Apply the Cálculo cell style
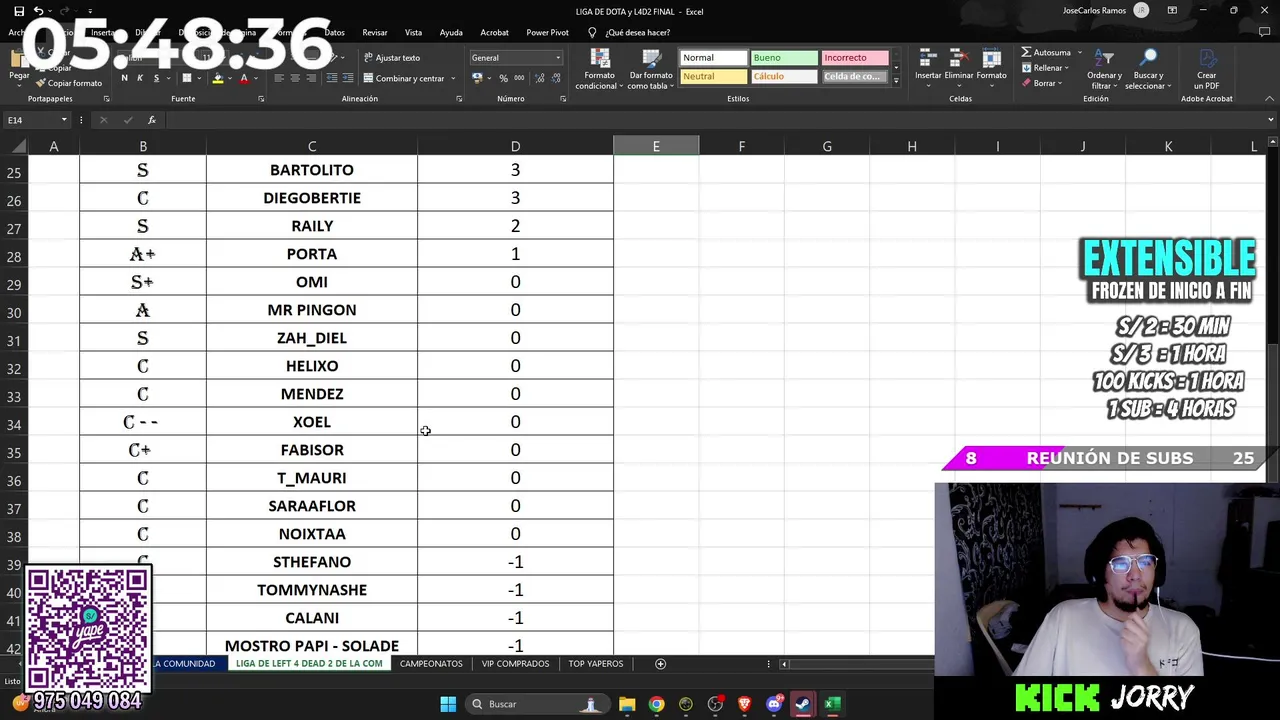This screenshot has height=720, width=1280. click(x=784, y=77)
